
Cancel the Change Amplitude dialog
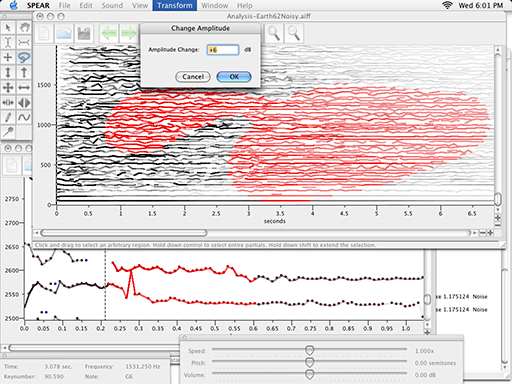[193, 77]
